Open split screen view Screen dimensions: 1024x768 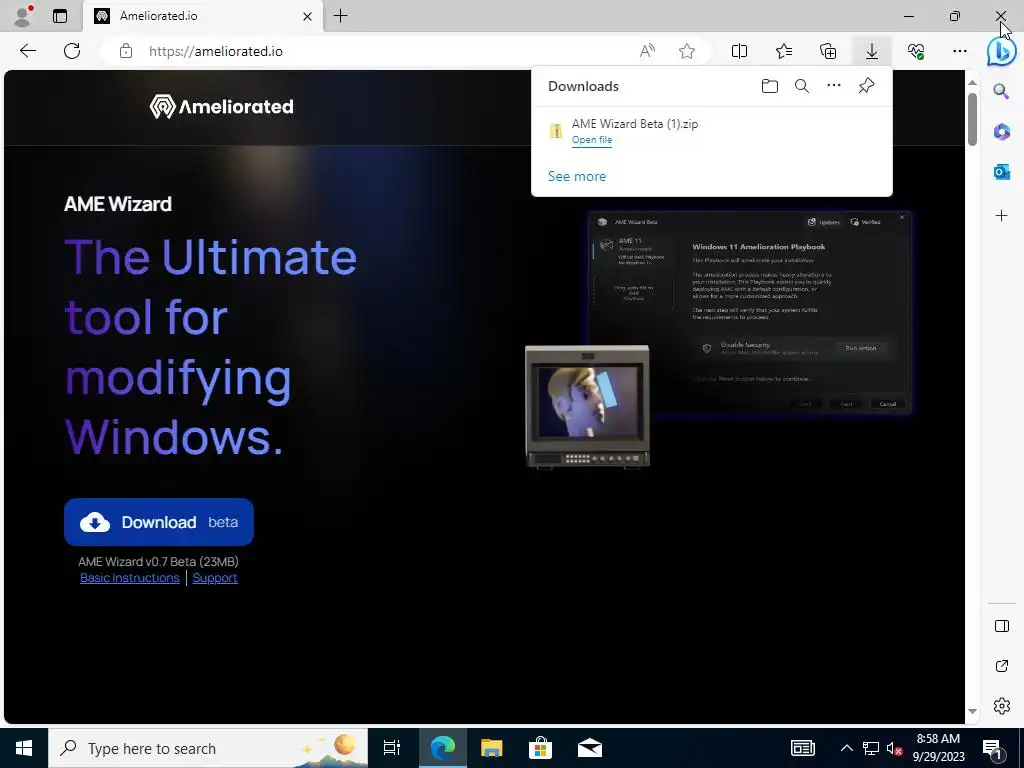pos(739,51)
